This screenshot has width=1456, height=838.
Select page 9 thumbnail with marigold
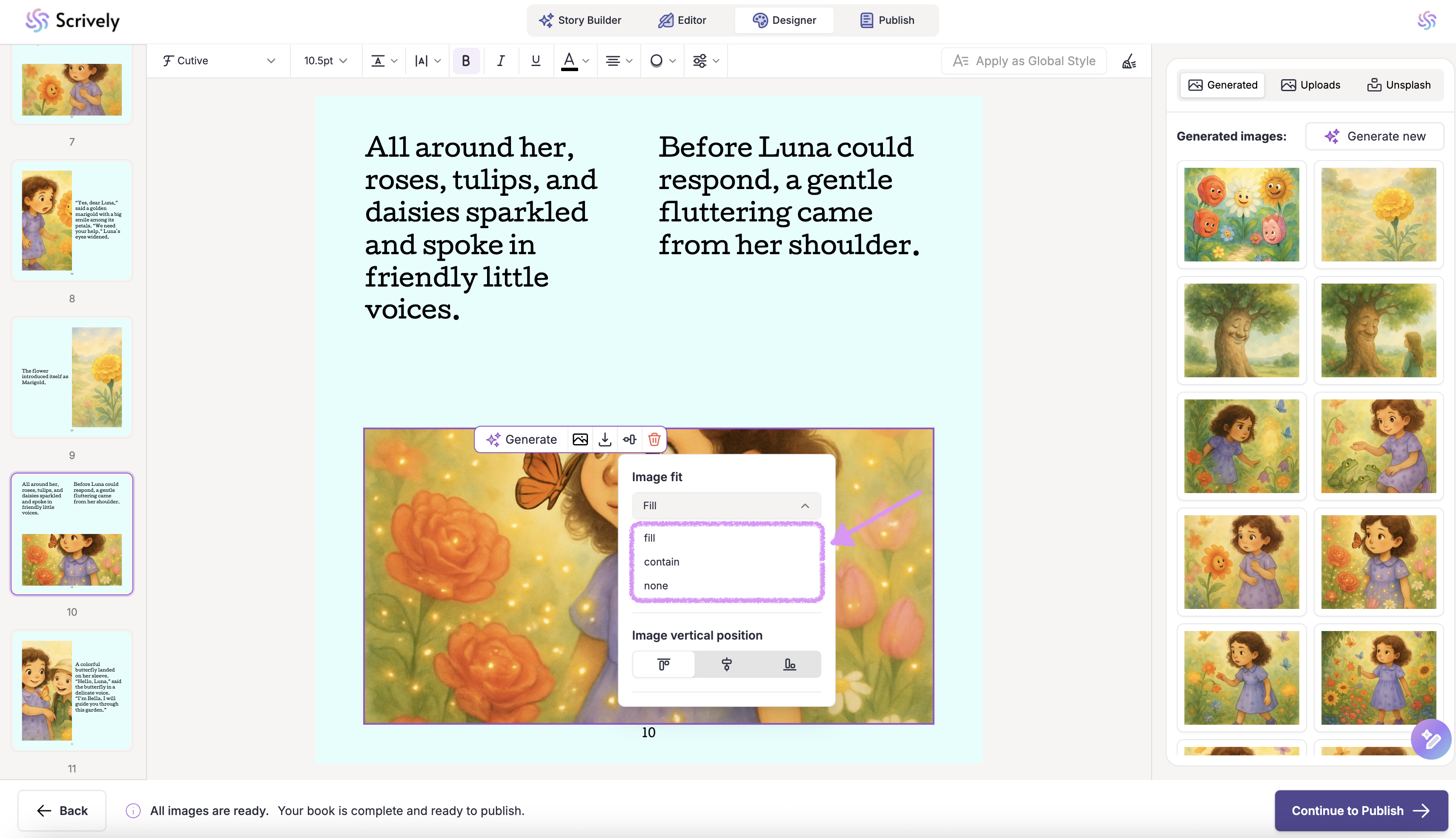(72, 378)
